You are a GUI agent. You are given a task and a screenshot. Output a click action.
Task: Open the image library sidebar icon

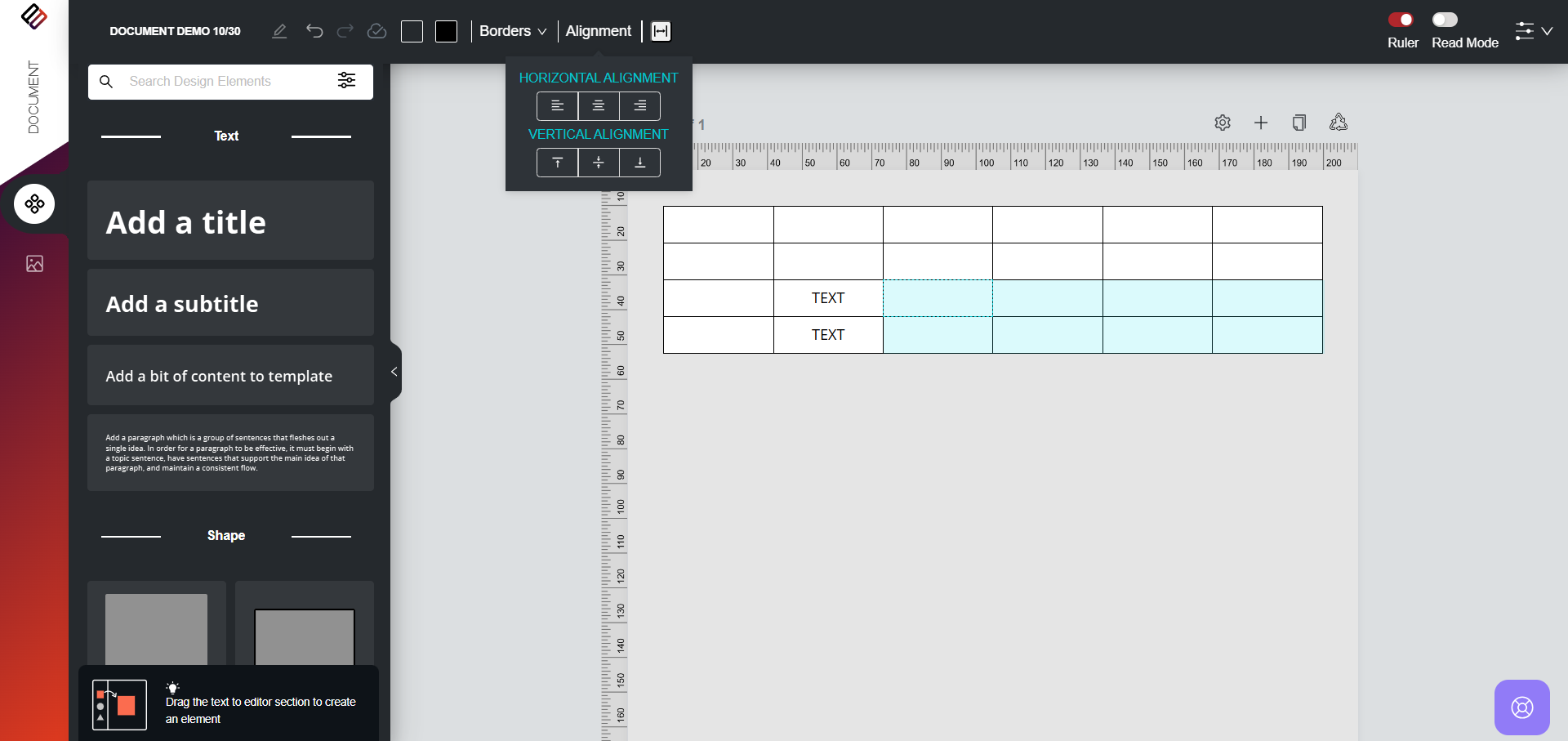click(x=34, y=264)
